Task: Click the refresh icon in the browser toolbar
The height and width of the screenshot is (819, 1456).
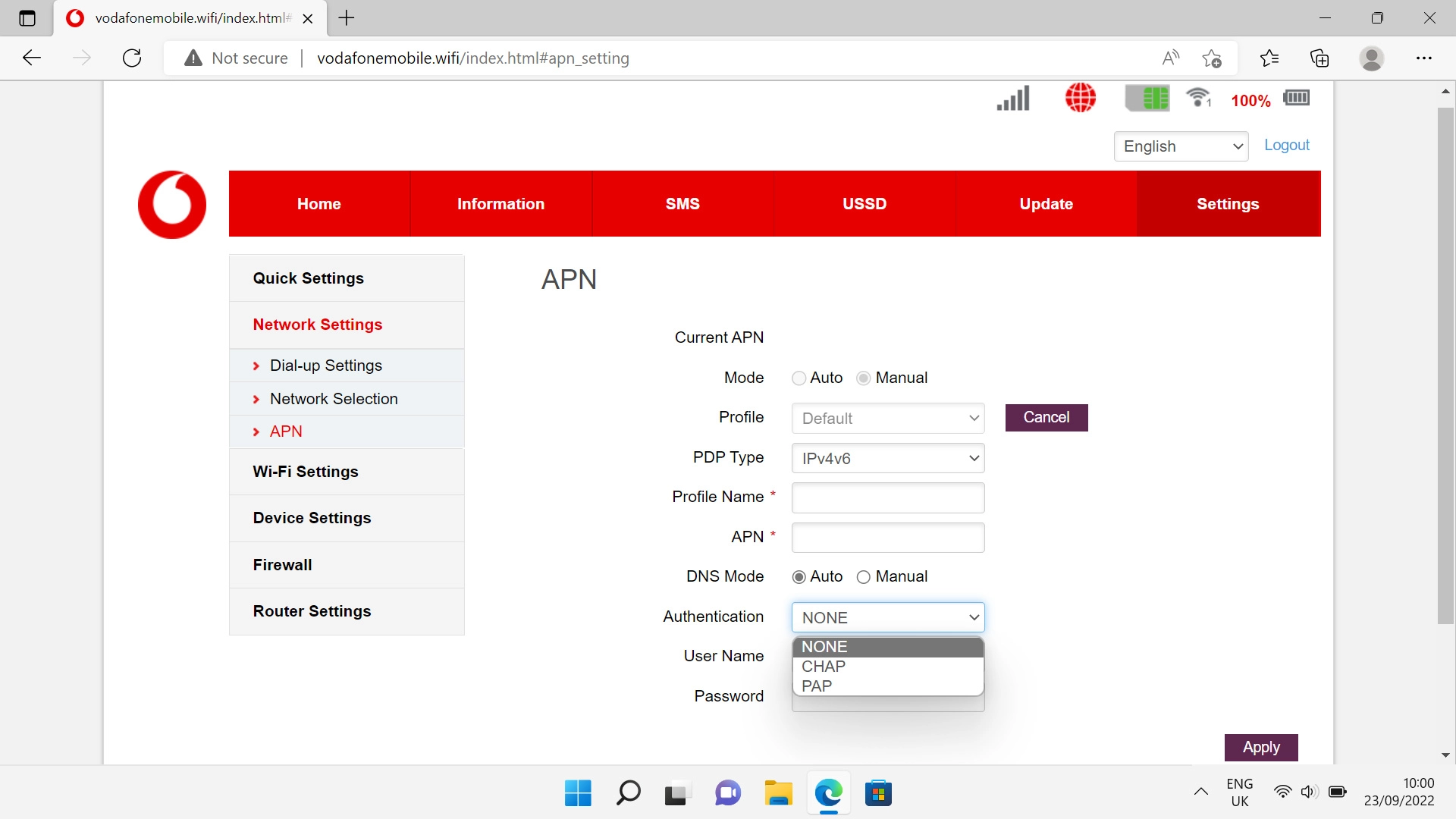Action: click(x=132, y=58)
